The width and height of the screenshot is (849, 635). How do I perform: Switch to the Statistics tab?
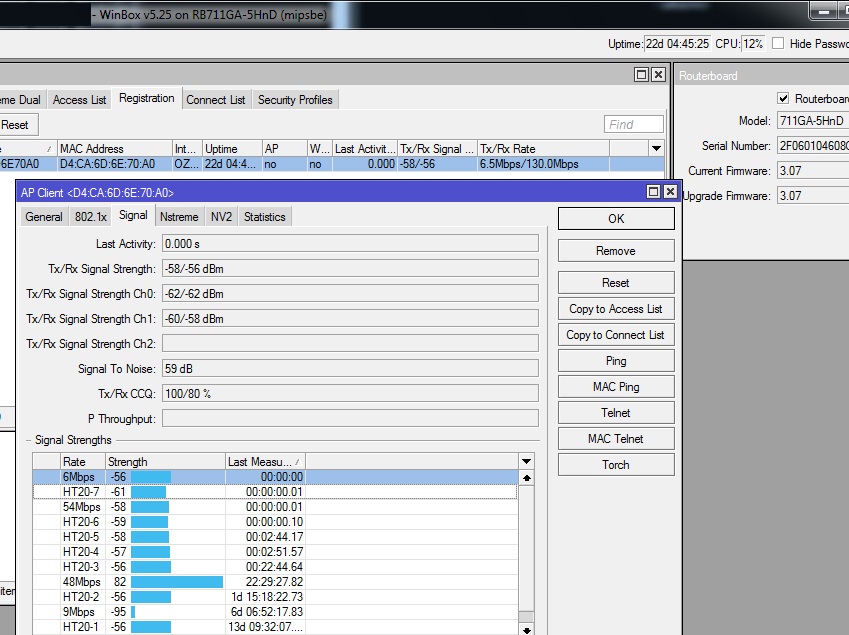264,217
